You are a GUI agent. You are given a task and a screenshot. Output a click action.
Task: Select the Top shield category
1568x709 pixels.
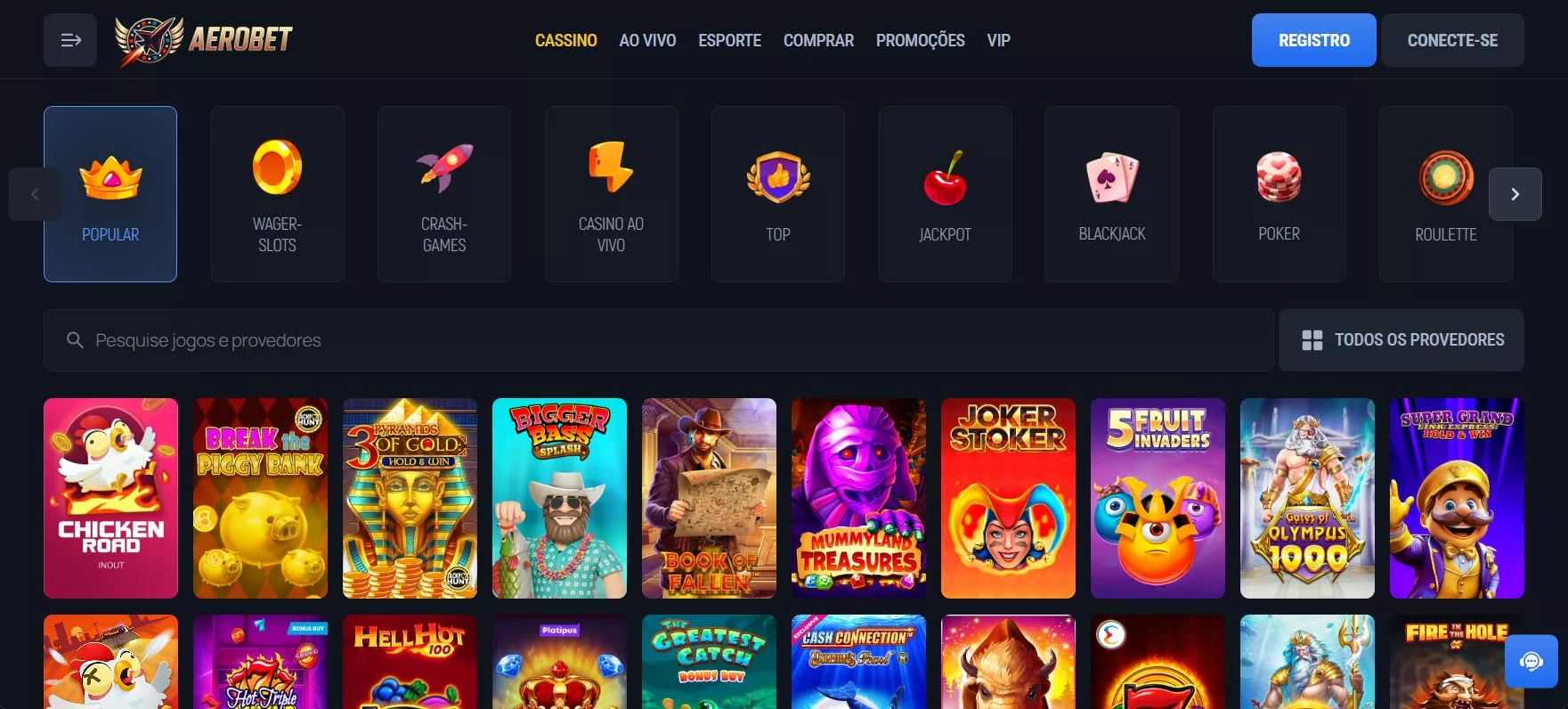tap(778, 194)
